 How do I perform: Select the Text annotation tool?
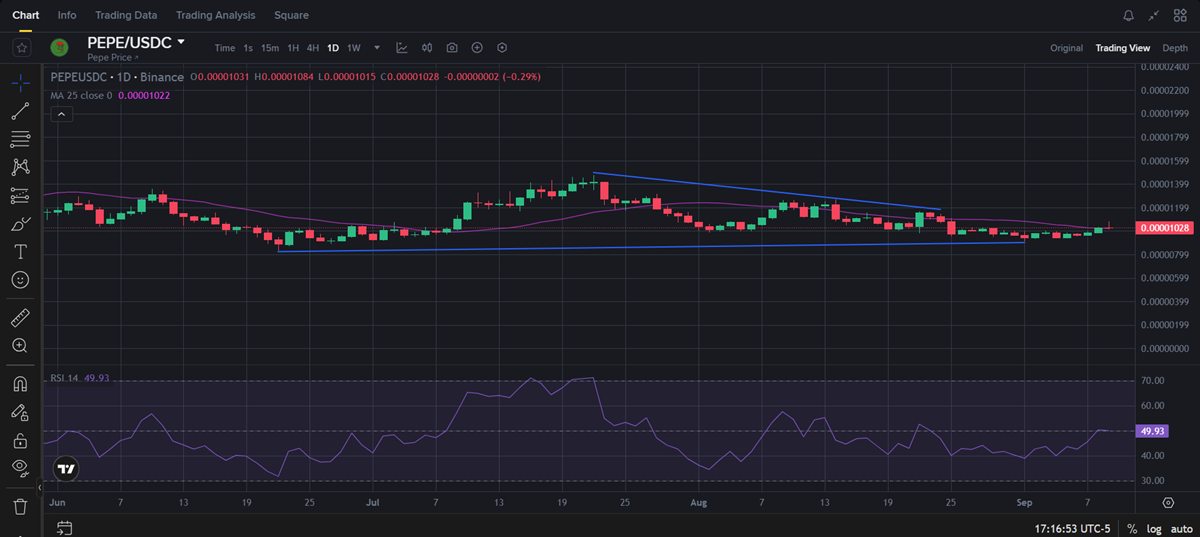[x=20, y=252]
